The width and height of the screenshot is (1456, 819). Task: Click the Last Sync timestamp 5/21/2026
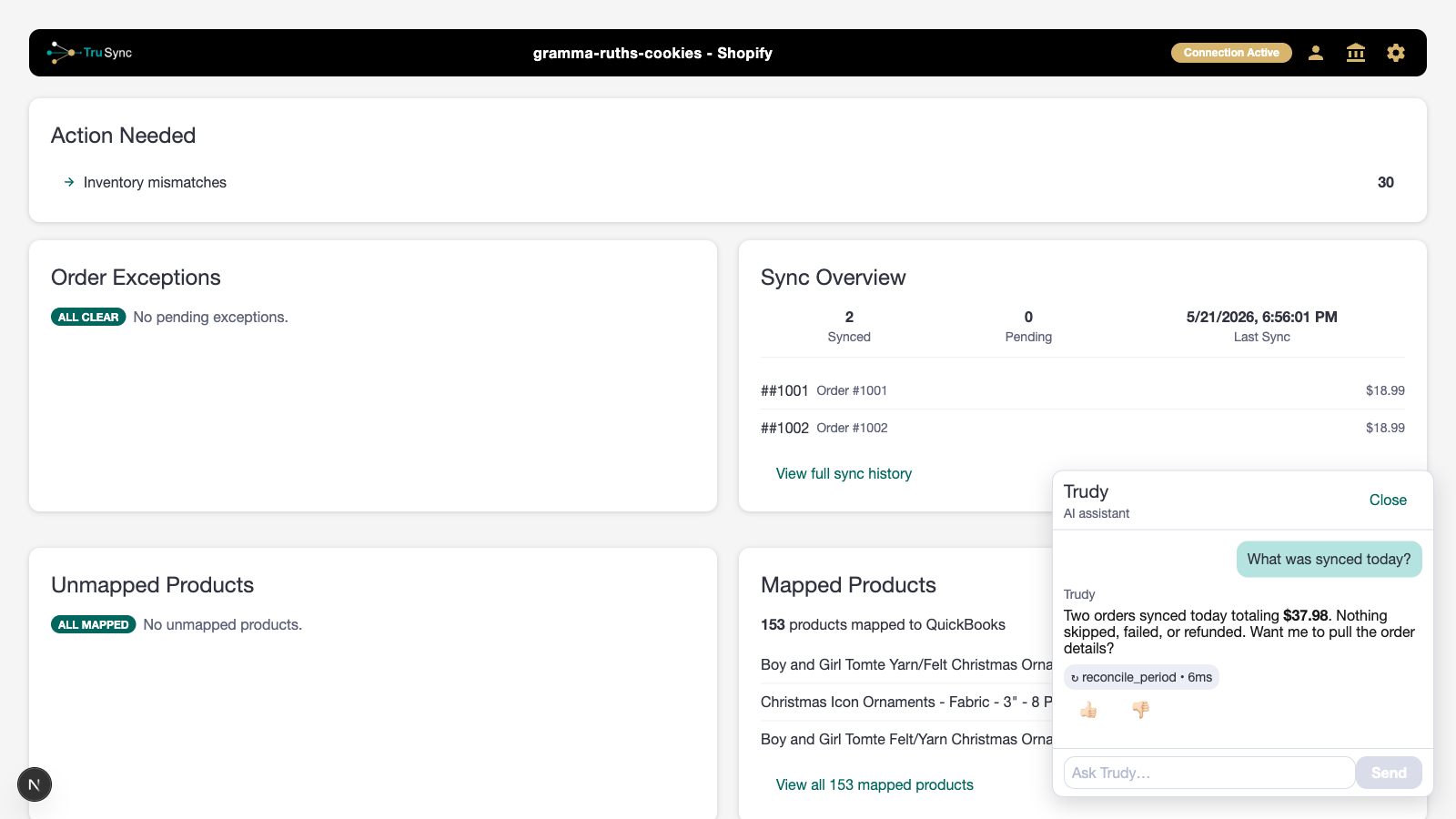pos(1261,317)
